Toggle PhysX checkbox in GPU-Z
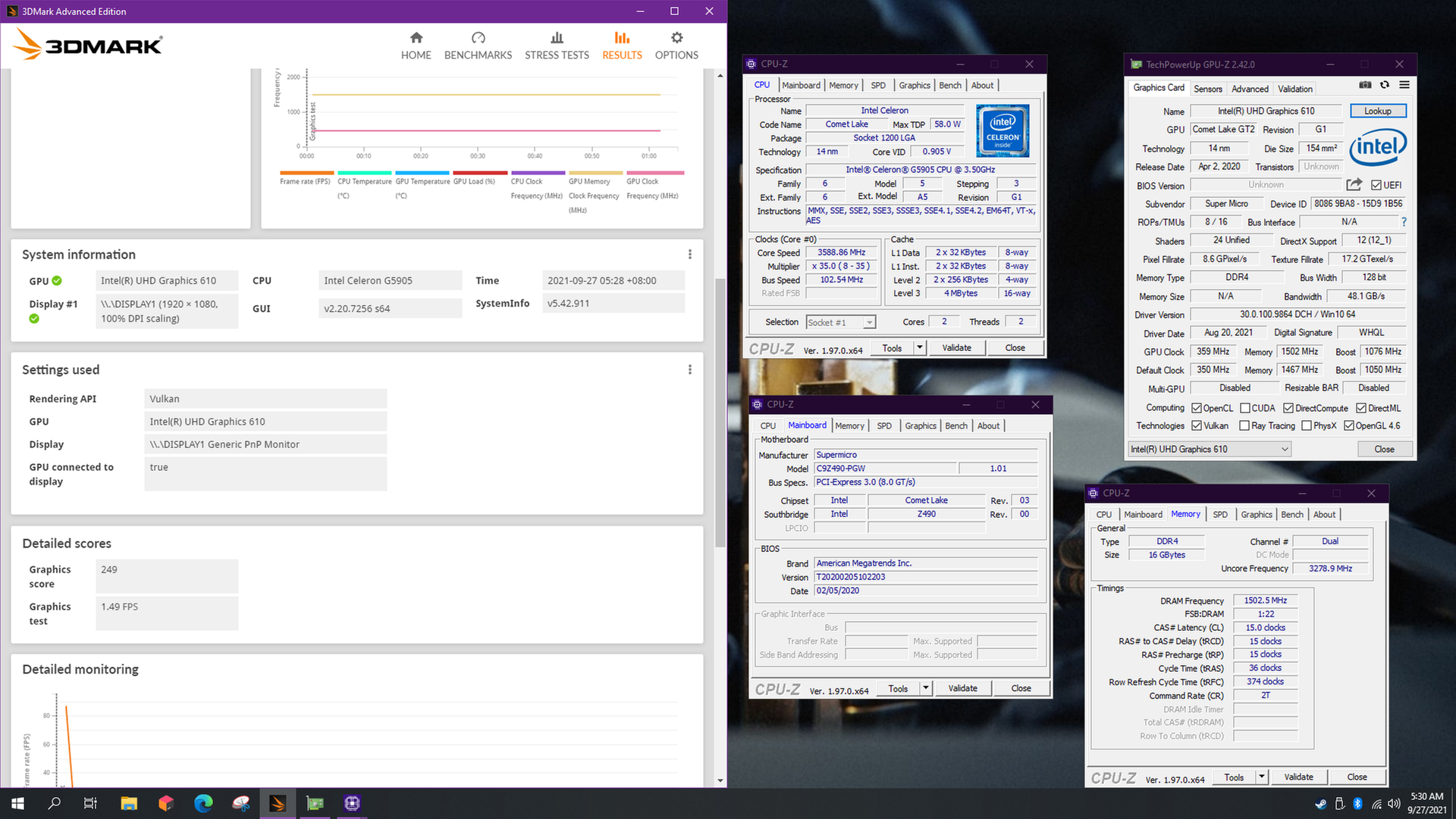The image size is (1456, 819). pos(1307,425)
